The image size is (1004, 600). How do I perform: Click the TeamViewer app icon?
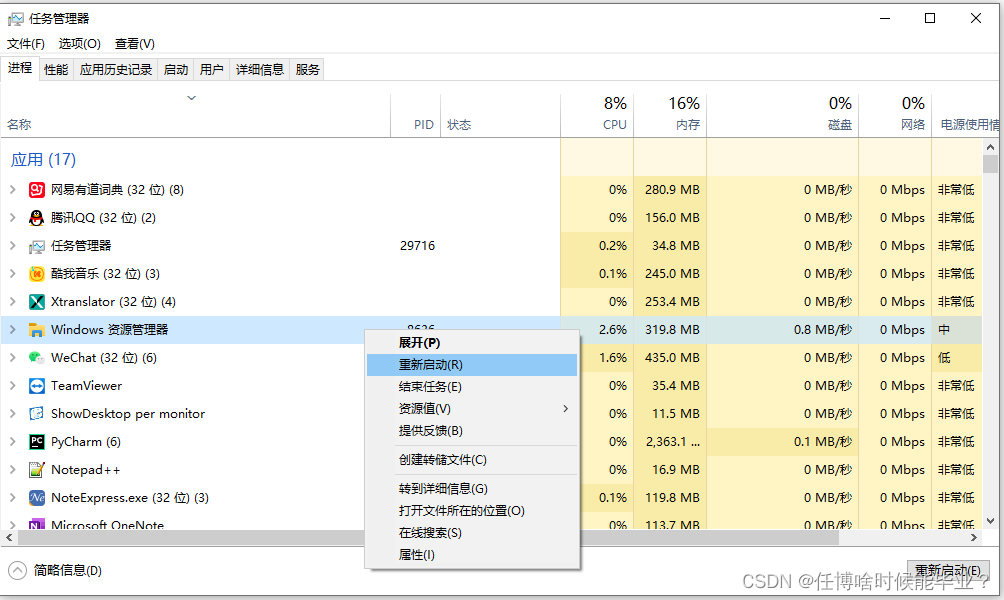click(36, 385)
